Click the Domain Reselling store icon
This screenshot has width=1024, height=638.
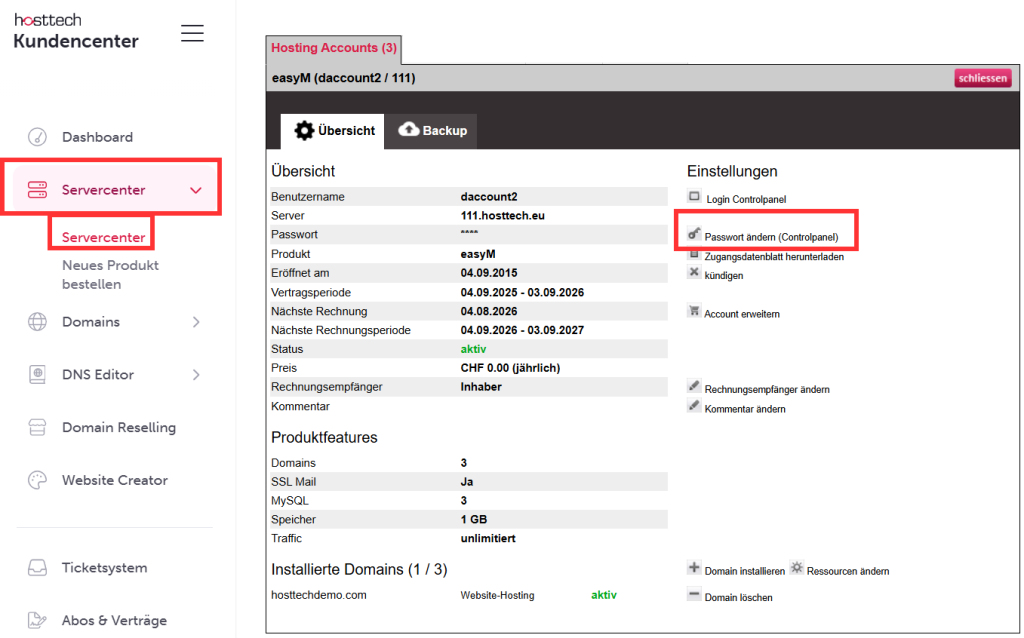[37, 428]
